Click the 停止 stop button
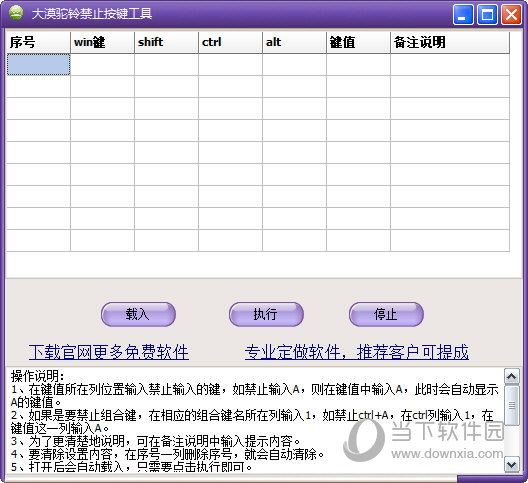This screenshot has width=528, height=483. pos(386,314)
